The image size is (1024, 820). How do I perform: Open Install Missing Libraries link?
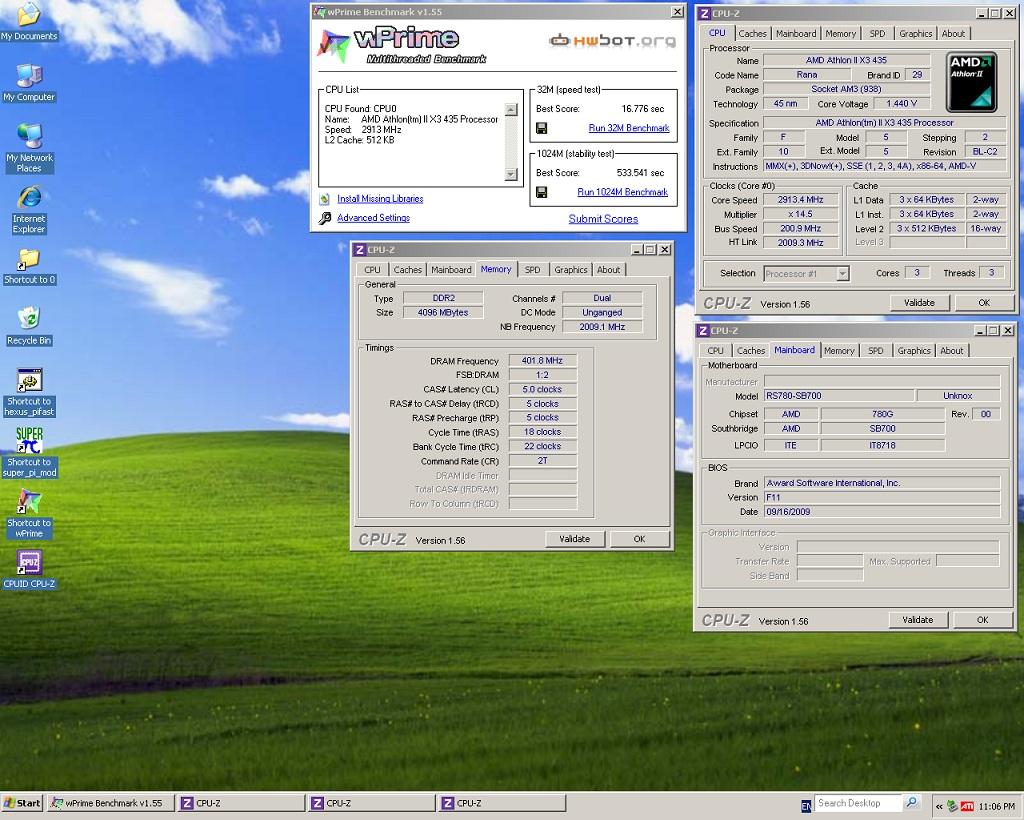pos(380,198)
